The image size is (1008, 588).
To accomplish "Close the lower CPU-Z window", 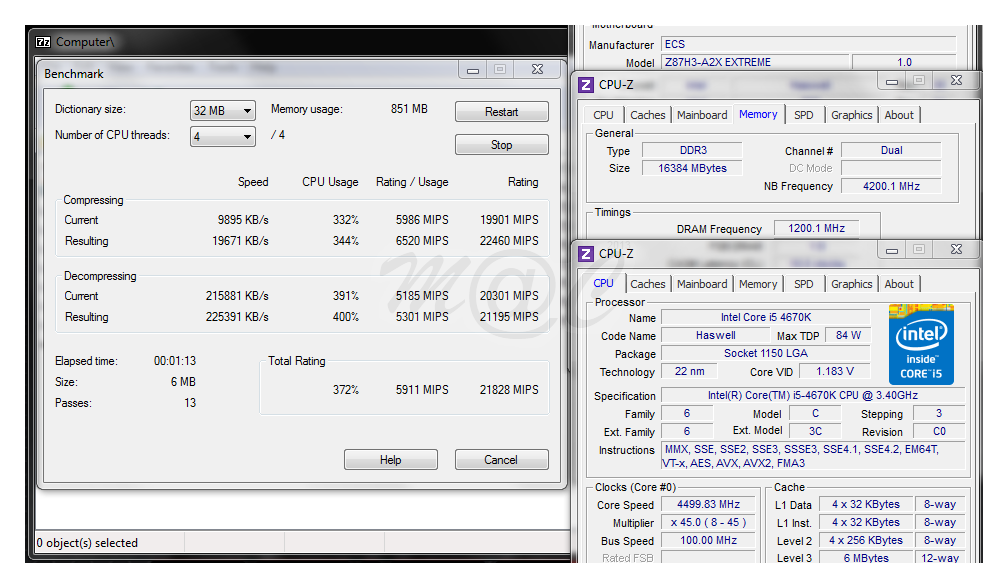I will coord(955,249).
